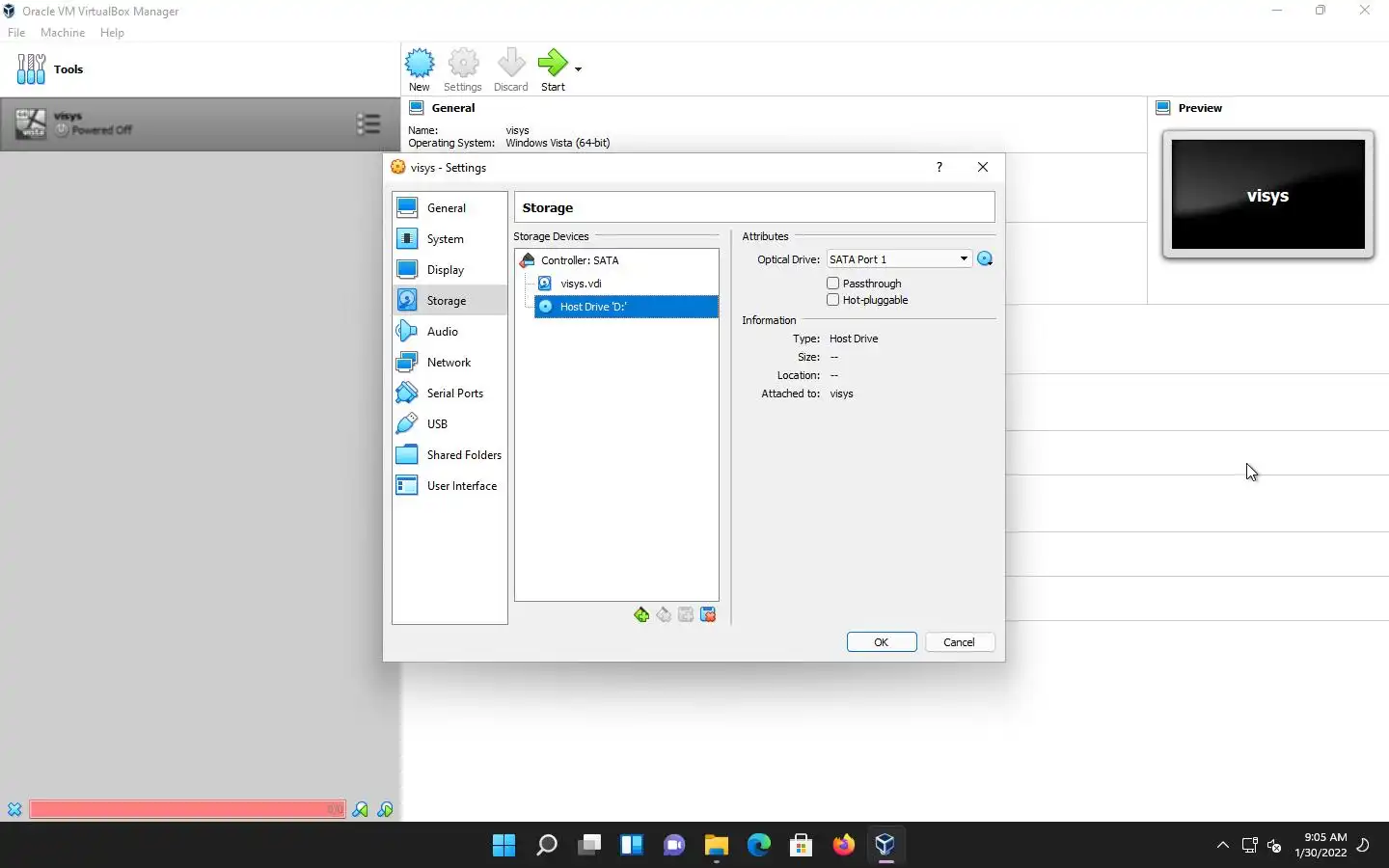Show hidden system tray icons chevron
1389x868 pixels.
(x=1222, y=845)
